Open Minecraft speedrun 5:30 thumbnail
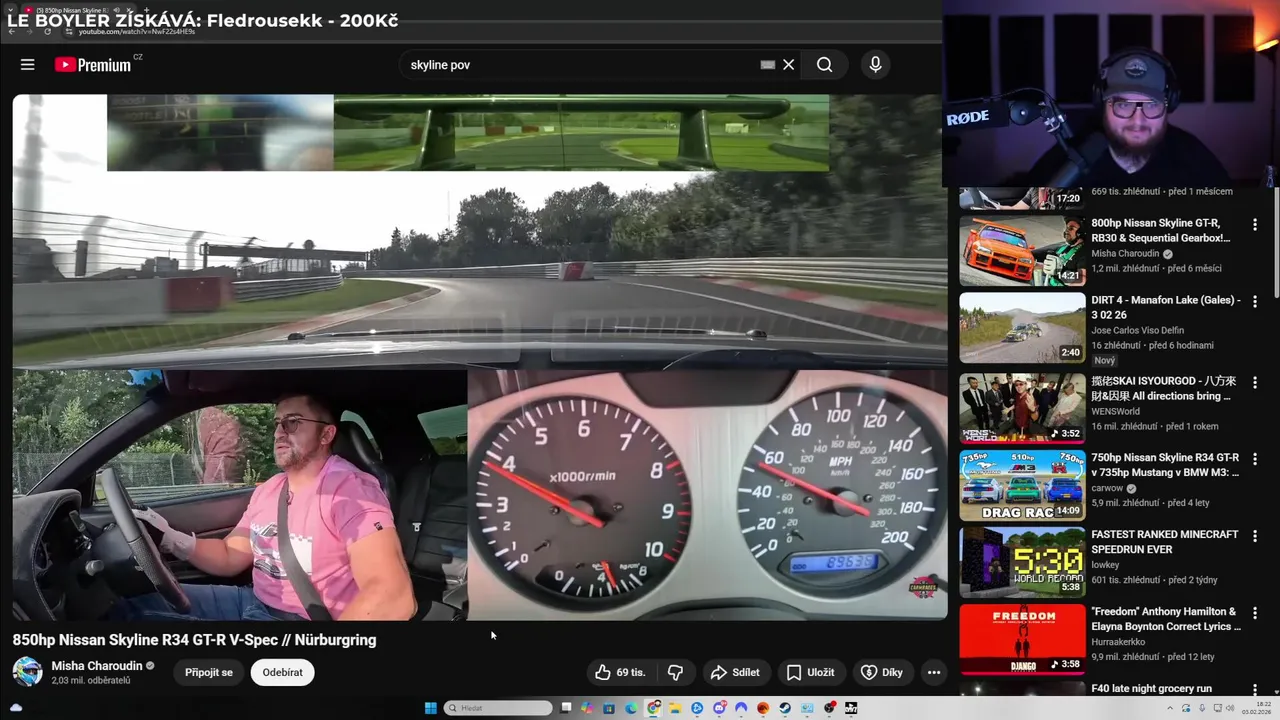1280x720 pixels. (1022, 562)
